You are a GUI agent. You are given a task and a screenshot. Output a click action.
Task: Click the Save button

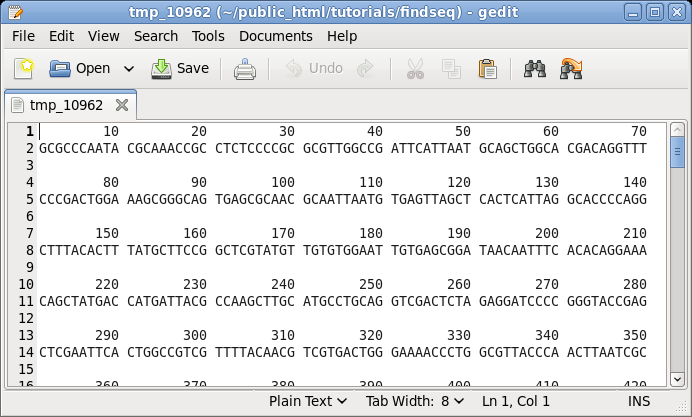[180, 69]
